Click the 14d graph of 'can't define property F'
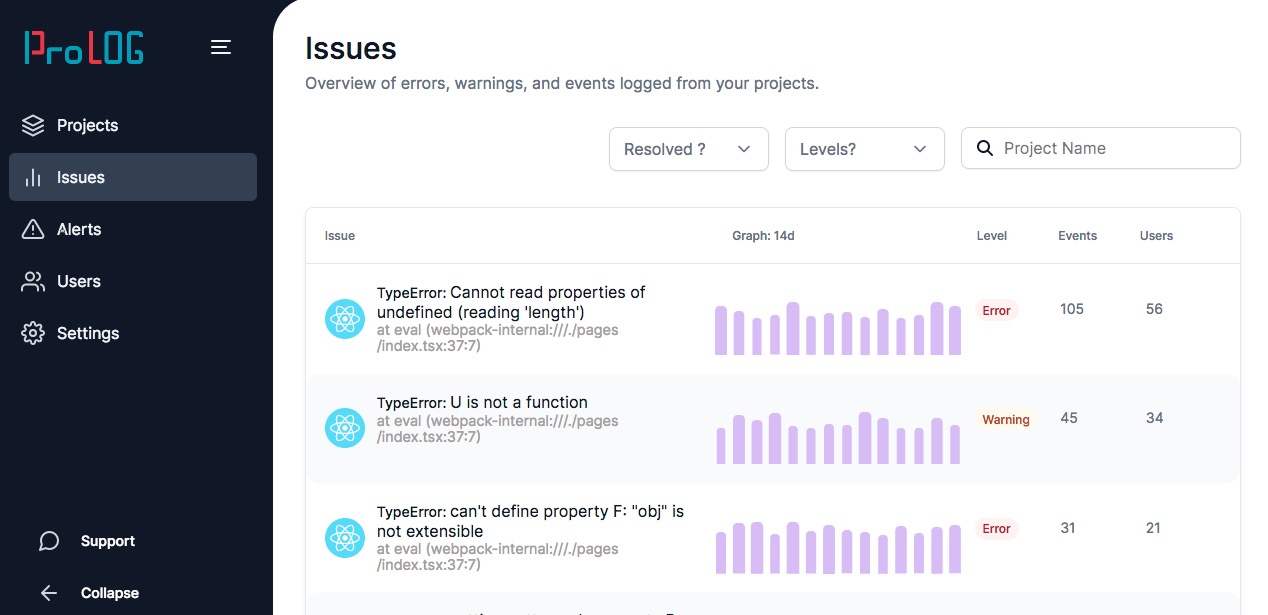This screenshot has width=1268, height=615. click(x=838, y=547)
